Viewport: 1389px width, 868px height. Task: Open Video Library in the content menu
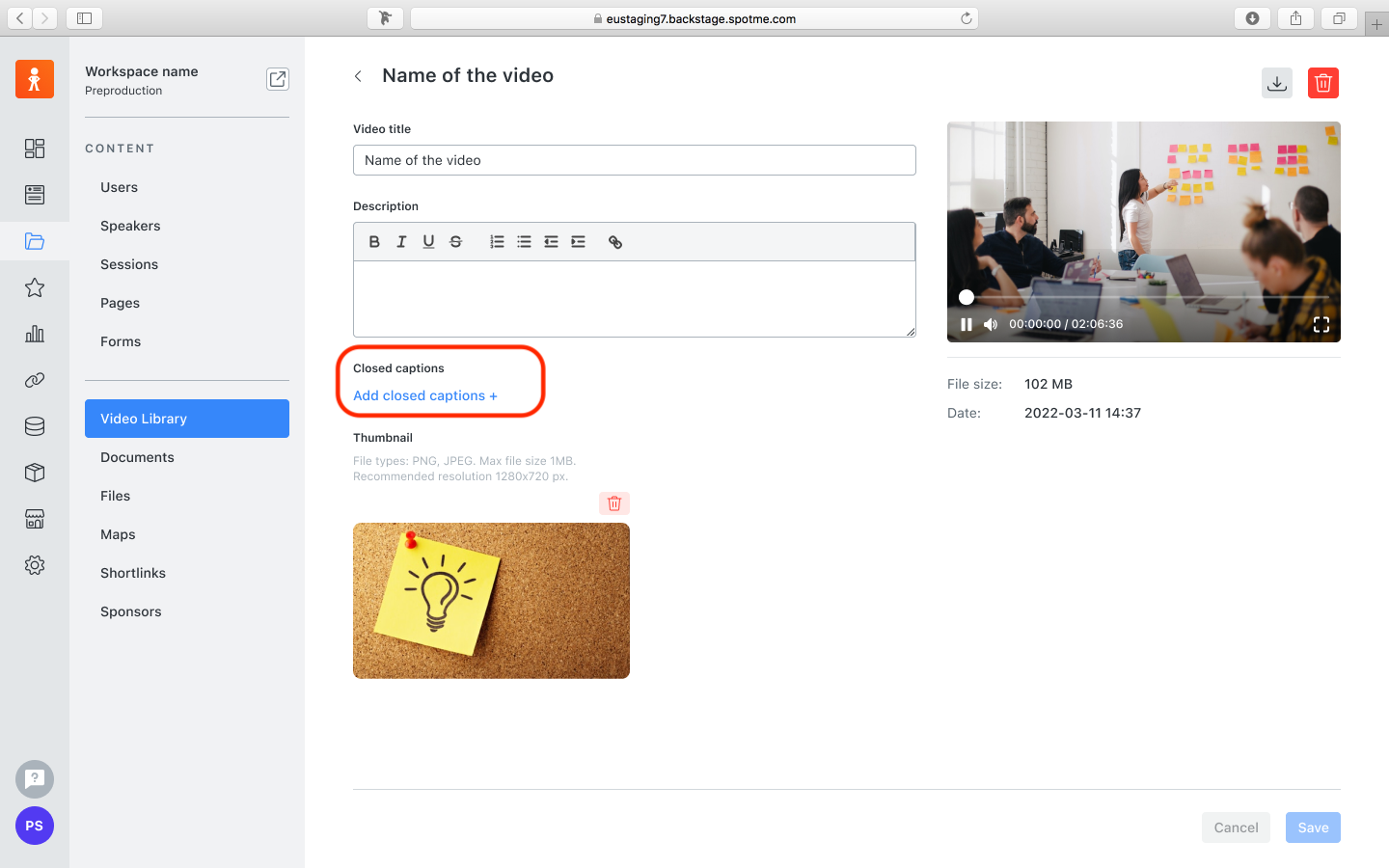point(187,419)
